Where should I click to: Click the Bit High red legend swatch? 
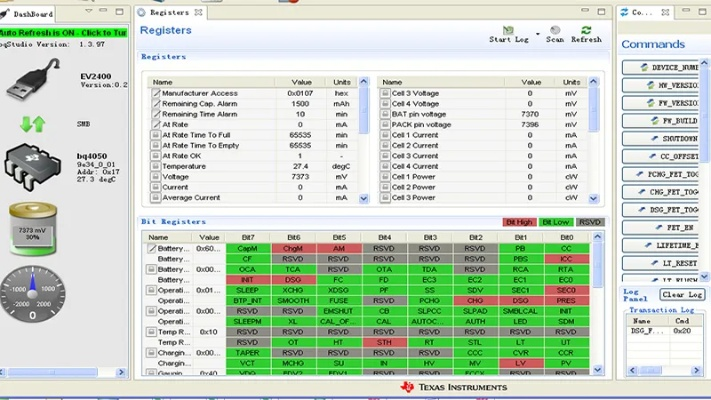pyautogui.click(x=518, y=222)
